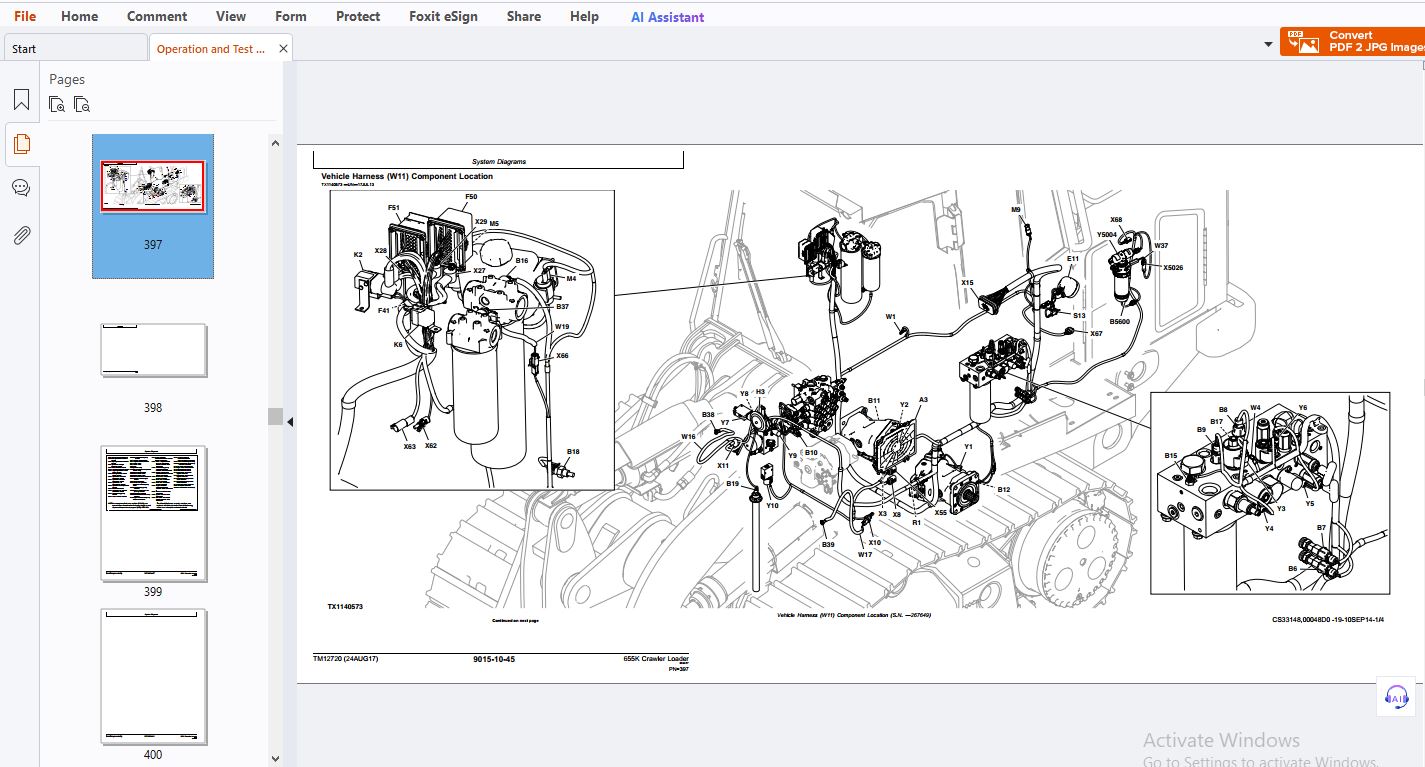The width and height of the screenshot is (1425, 767).
Task: Open the Share ribbon tab
Action: point(524,16)
